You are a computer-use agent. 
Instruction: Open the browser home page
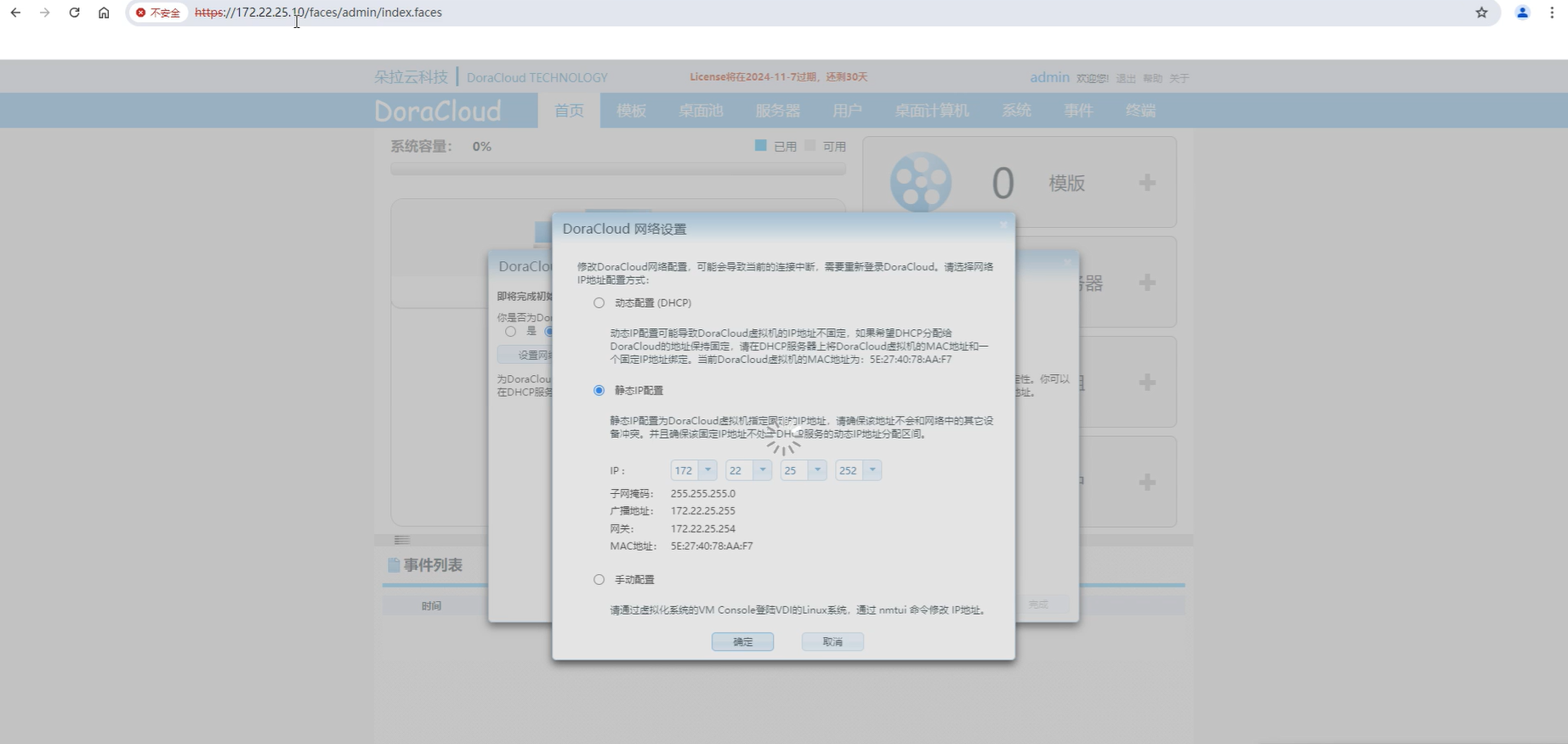tap(104, 13)
